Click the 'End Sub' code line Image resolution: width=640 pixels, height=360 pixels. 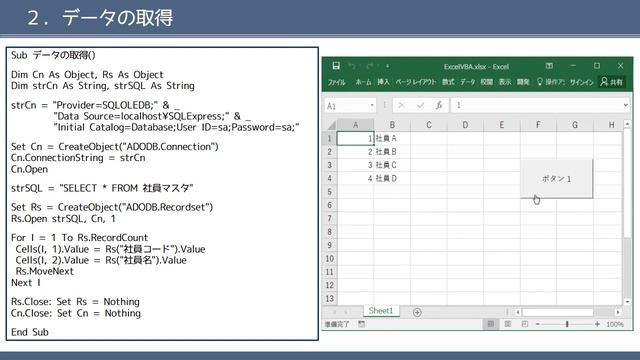(30, 332)
